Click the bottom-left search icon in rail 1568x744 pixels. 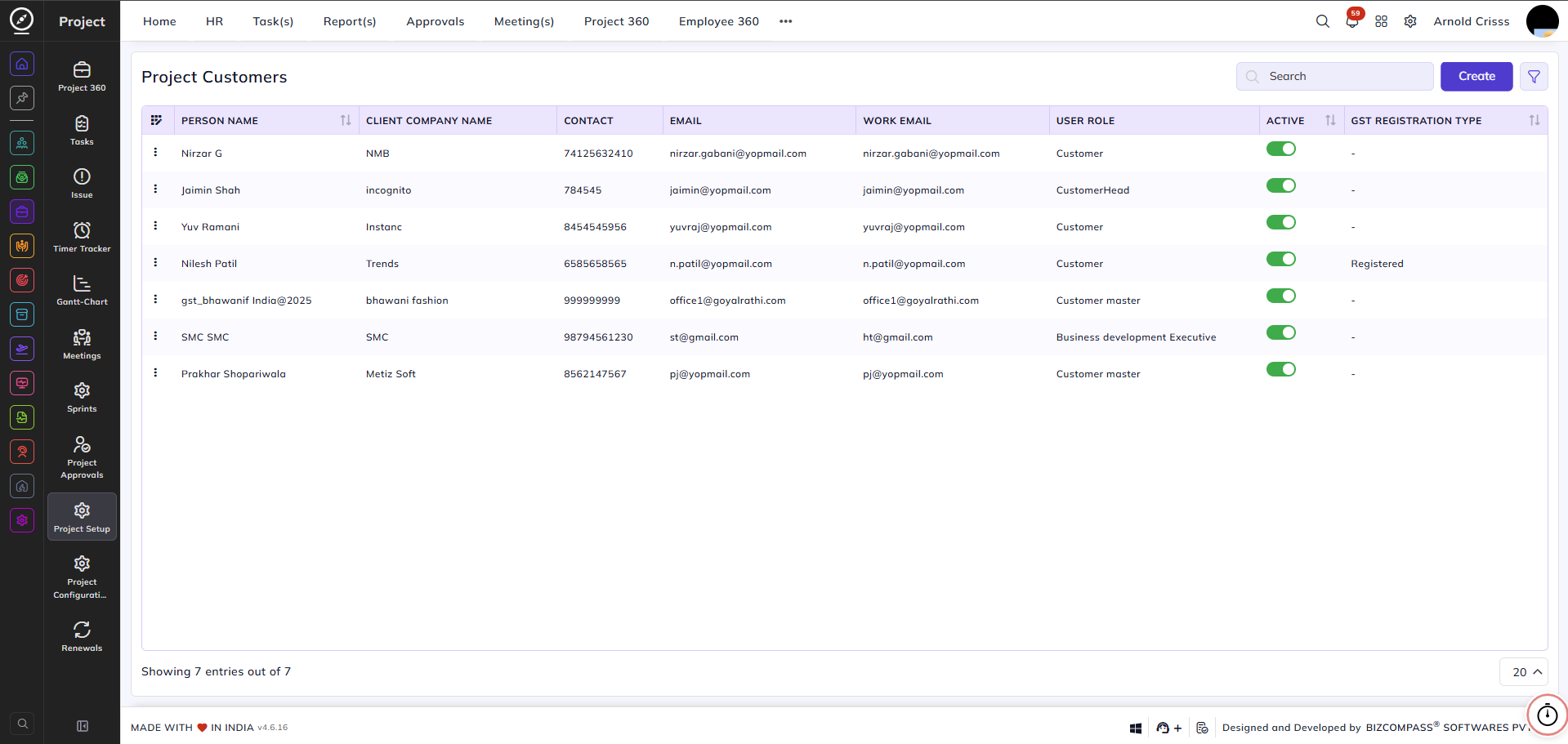pyautogui.click(x=23, y=724)
